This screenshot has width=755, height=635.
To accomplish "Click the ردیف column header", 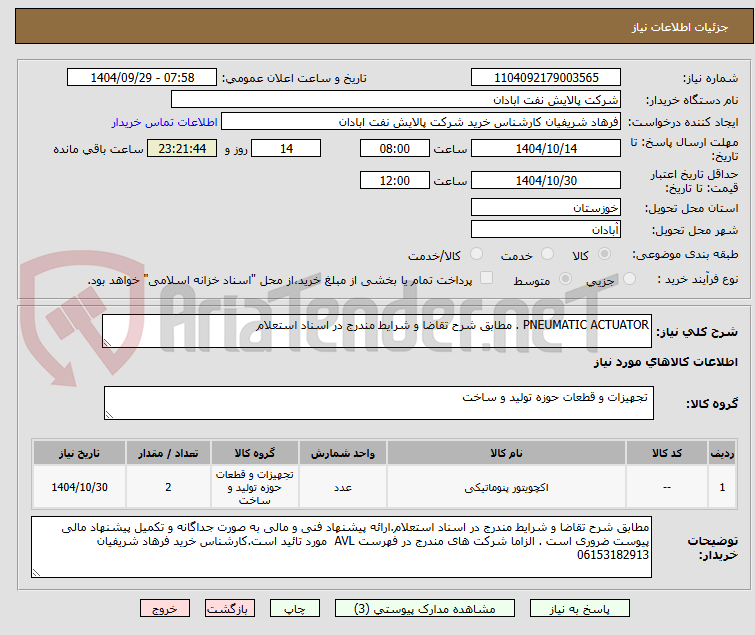I will pyautogui.click(x=722, y=453).
